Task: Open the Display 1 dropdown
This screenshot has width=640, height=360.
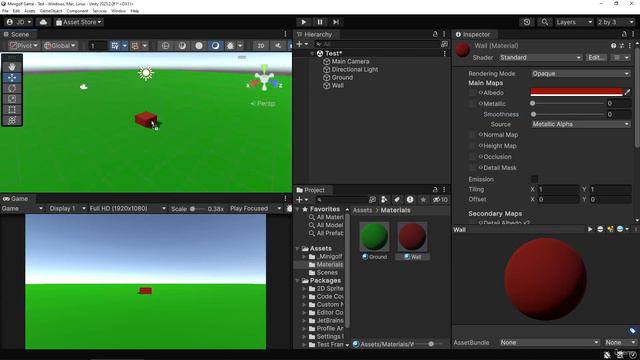Action: (67, 209)
